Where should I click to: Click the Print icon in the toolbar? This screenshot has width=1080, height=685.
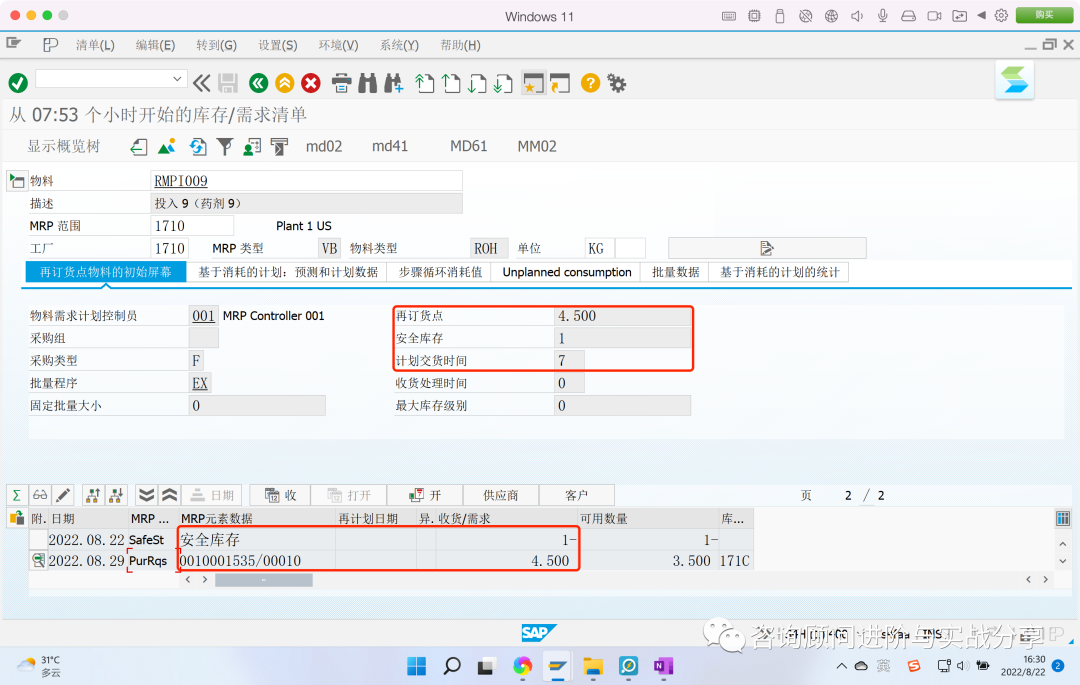(x=341, y=83)
